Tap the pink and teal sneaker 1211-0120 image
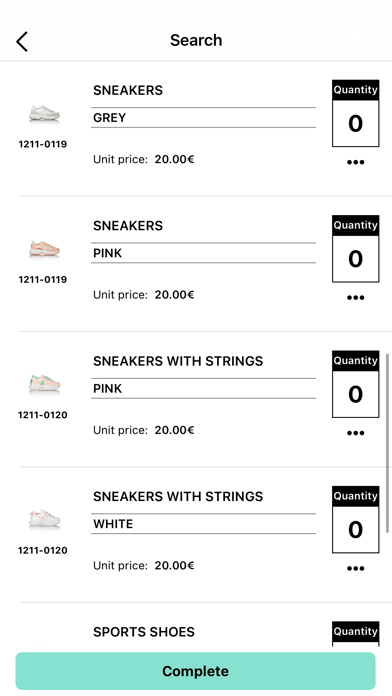The width and height of the screenshot is (392, 696). pyautogui.click(x=44, y=384)
